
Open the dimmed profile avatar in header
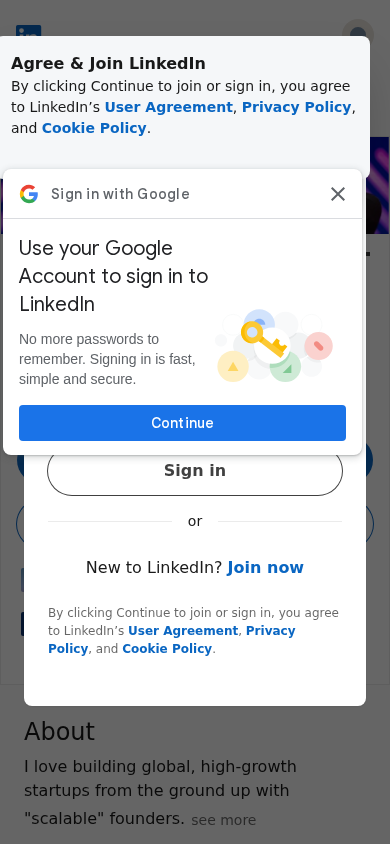358,29
